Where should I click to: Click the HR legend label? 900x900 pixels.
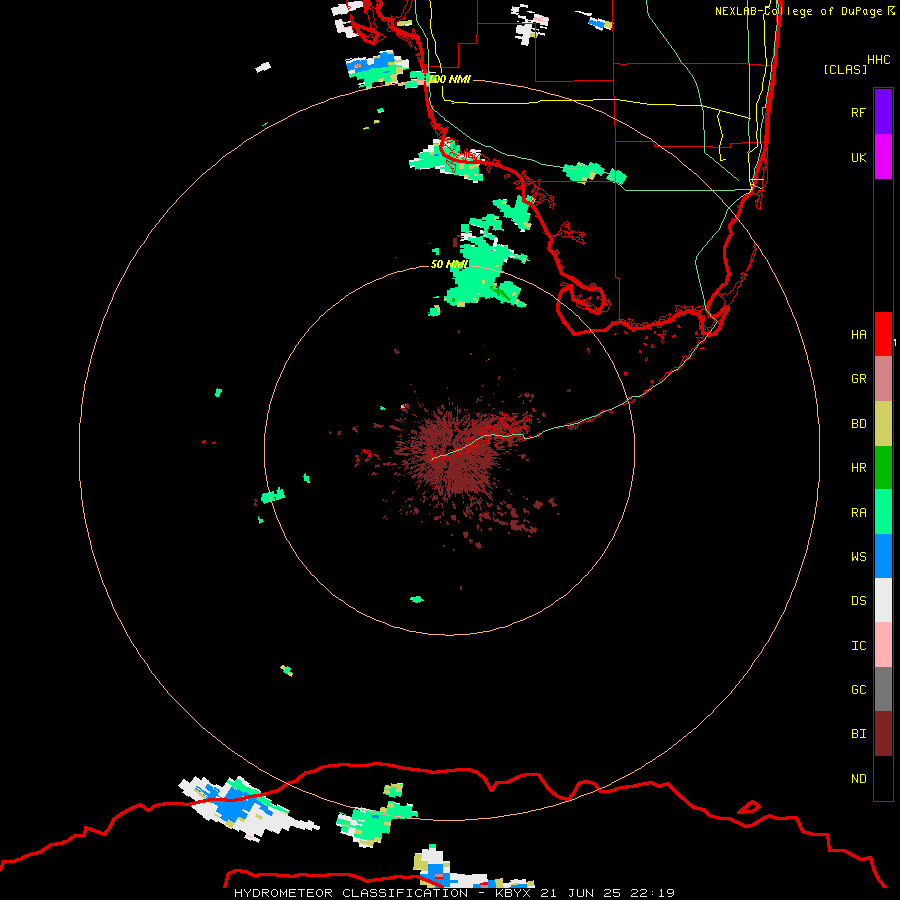tap(858, 468)
